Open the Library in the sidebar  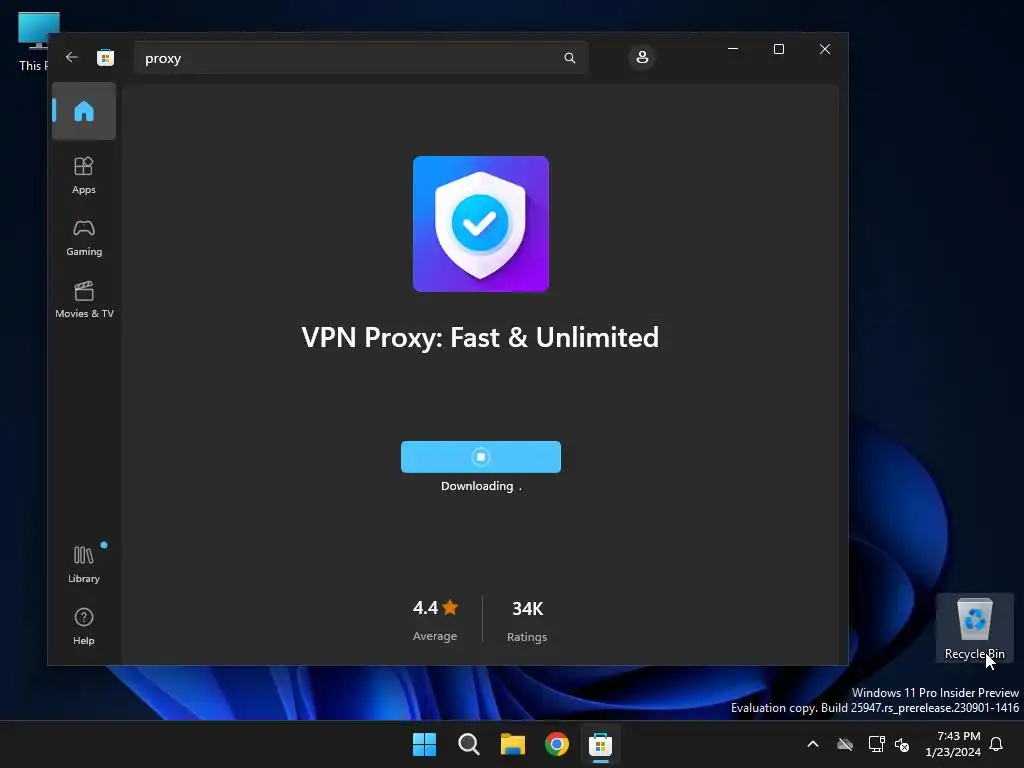[x=84, y=564]
